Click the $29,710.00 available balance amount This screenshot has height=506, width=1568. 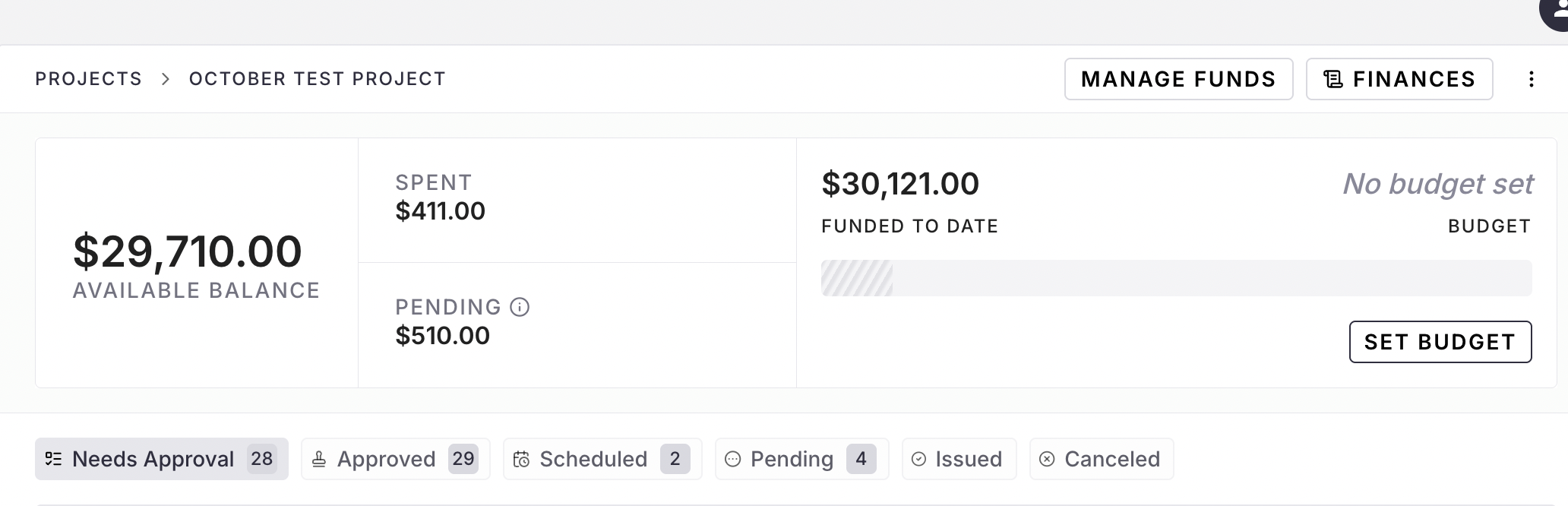187,251
